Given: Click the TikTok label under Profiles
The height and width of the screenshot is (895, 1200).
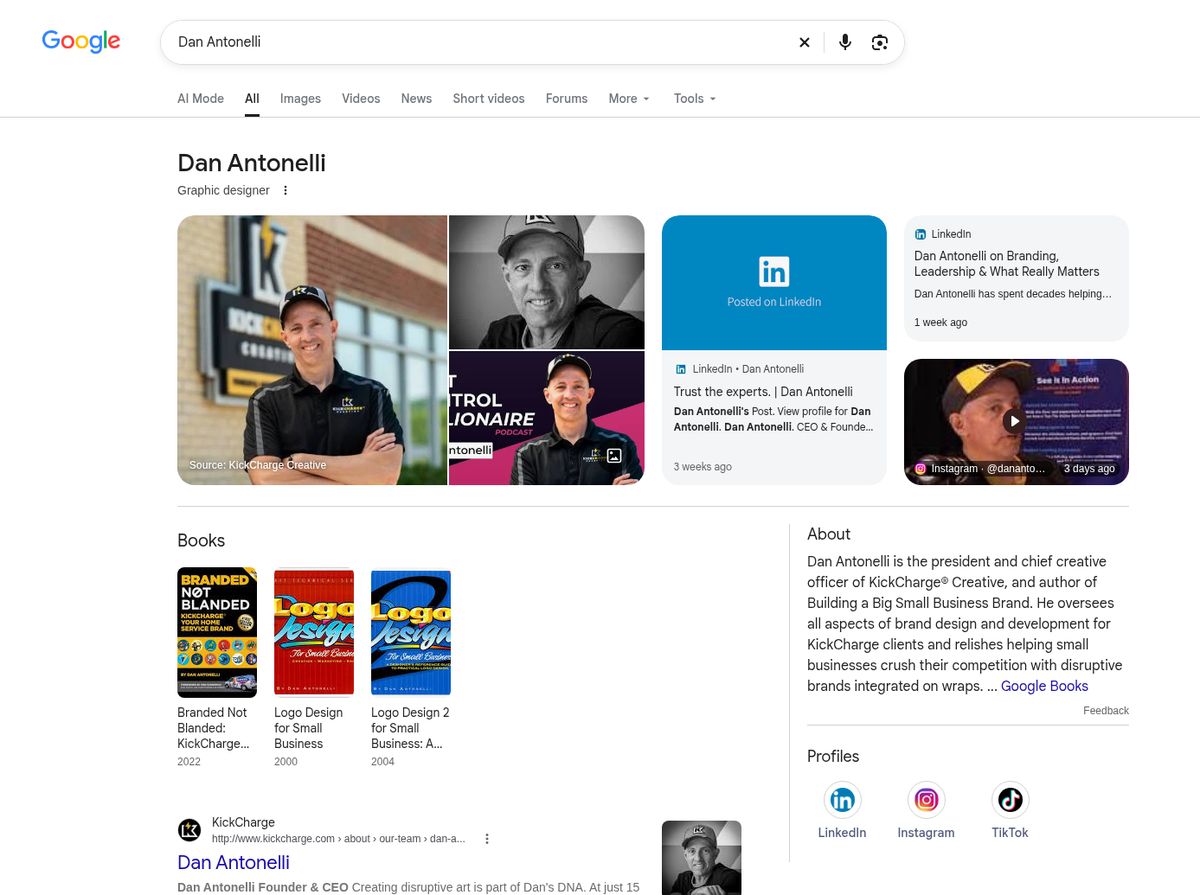Looking at the screenshot, I should tap(1010, 833).
